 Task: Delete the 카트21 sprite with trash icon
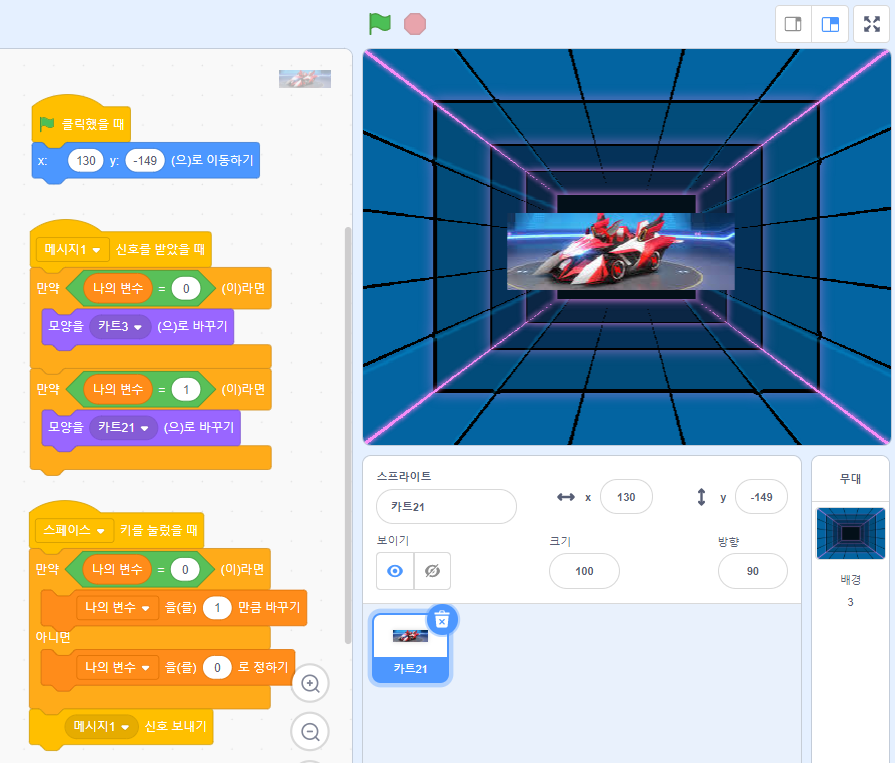pos(442,620)
